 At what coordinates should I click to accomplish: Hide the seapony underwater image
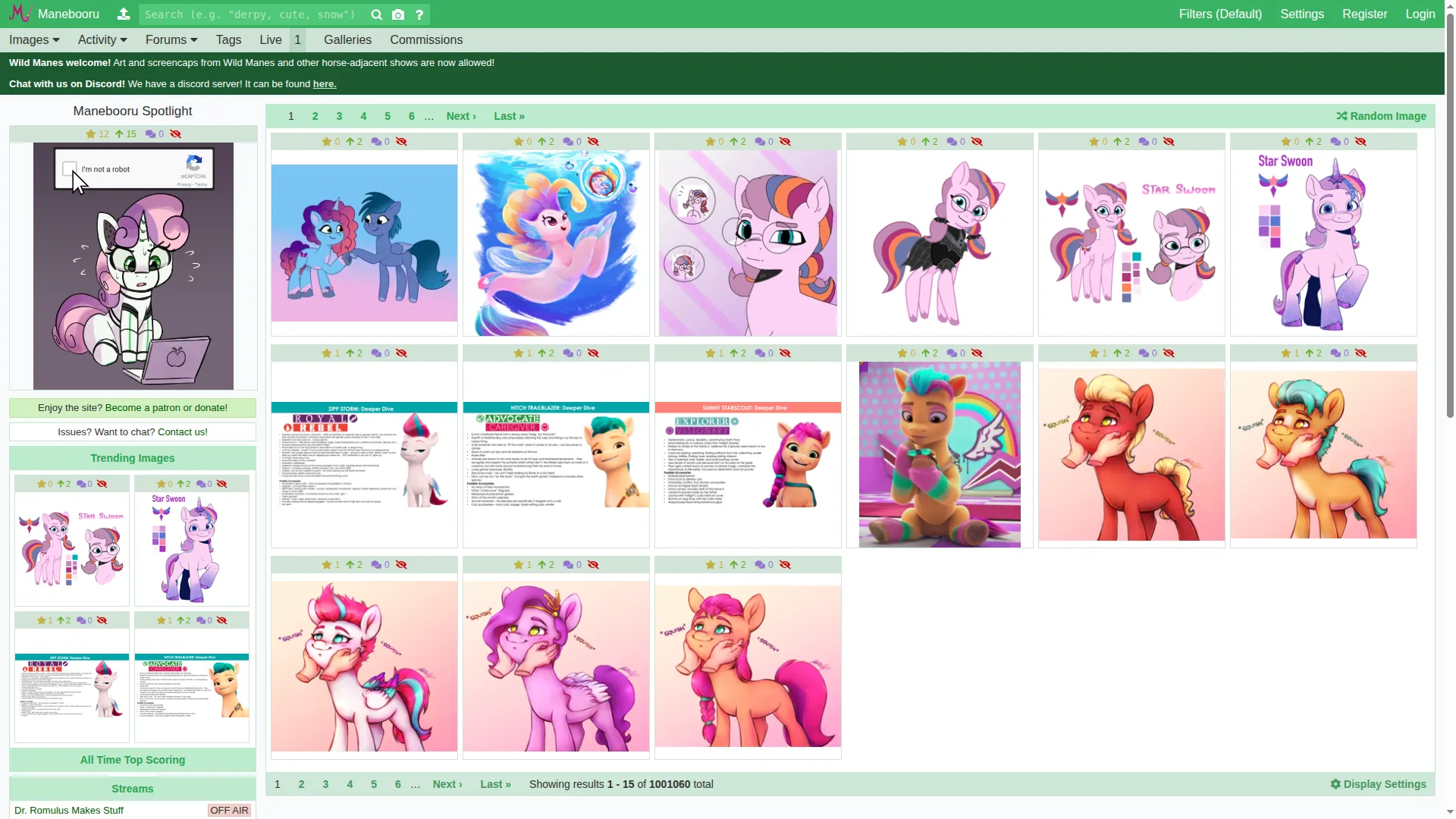coord(594,142)
